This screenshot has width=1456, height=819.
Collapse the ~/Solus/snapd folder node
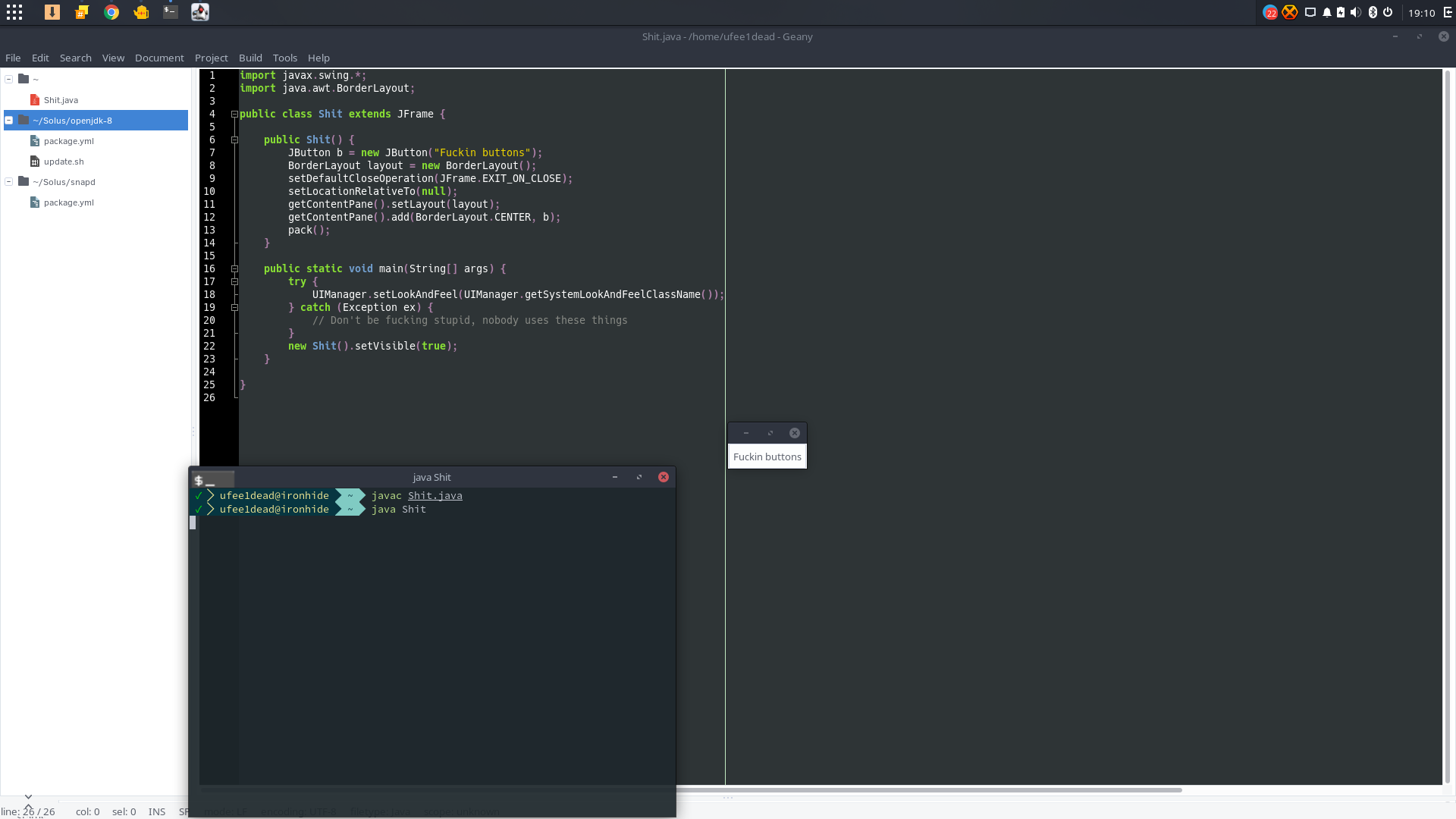9,181
